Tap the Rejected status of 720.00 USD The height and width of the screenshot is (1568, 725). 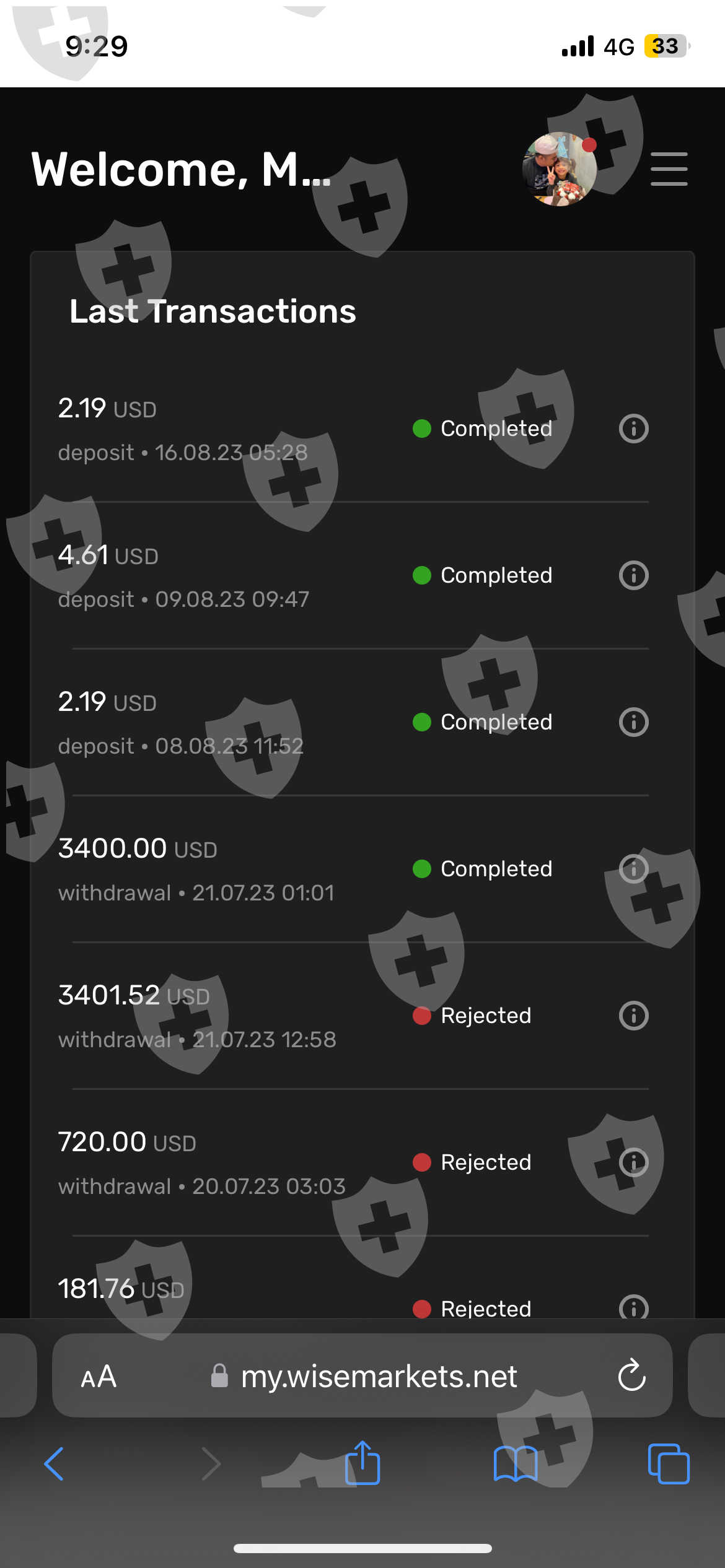[485, 1162]
